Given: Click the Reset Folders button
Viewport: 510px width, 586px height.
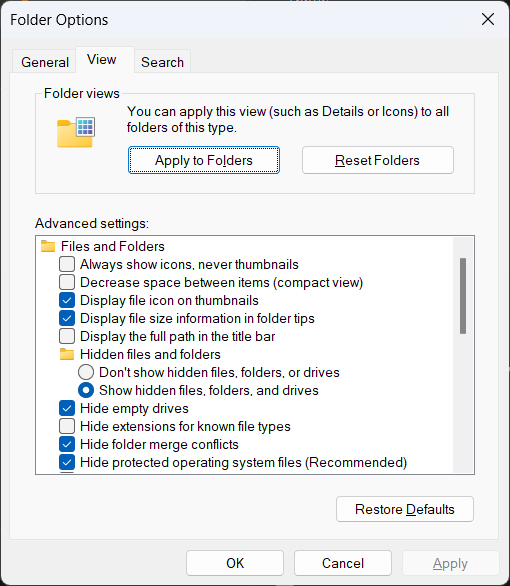Looking at the screenshot, I should [x=378, y=160].
